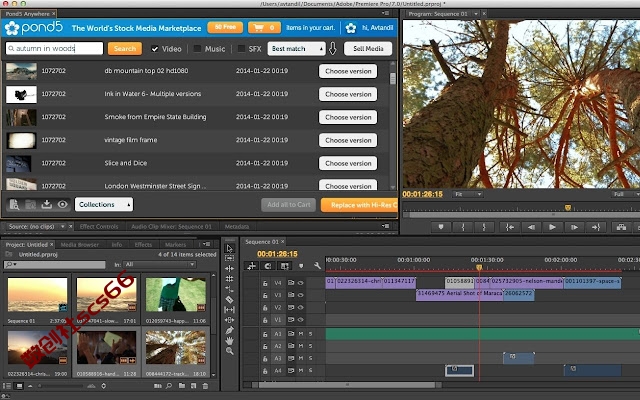Open timeline display settings wrench
The height and width of the screenshot is (400, 640).
coord(317,266)
